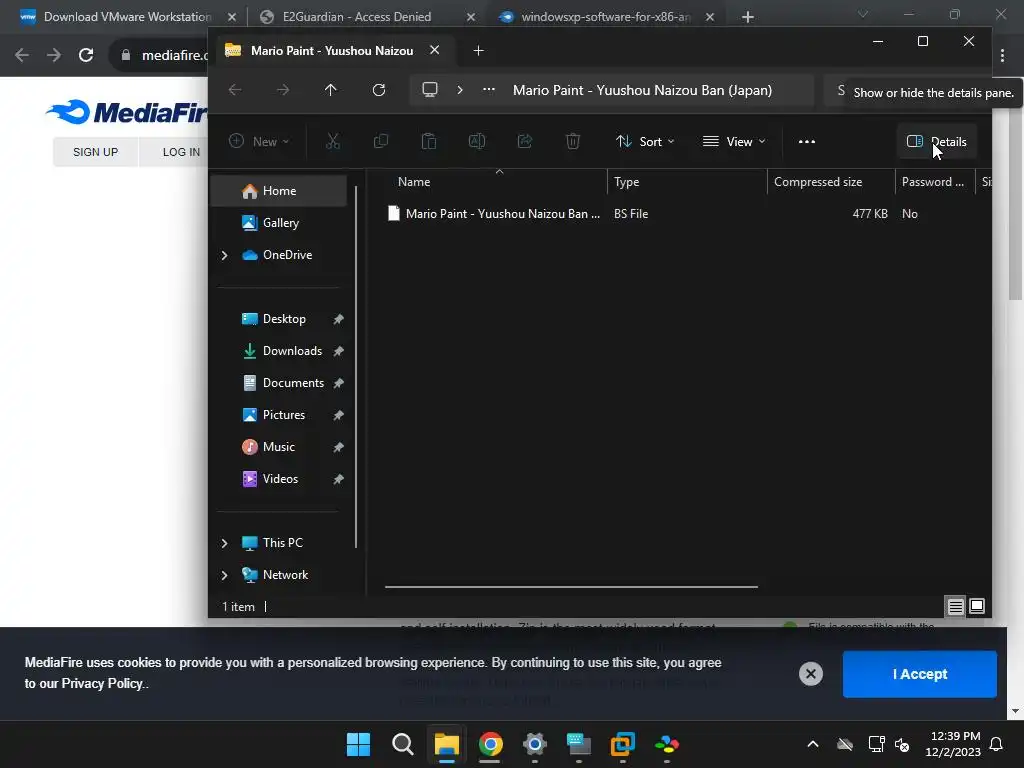Click SIGN UP on MediaFire page

(95, 152)
